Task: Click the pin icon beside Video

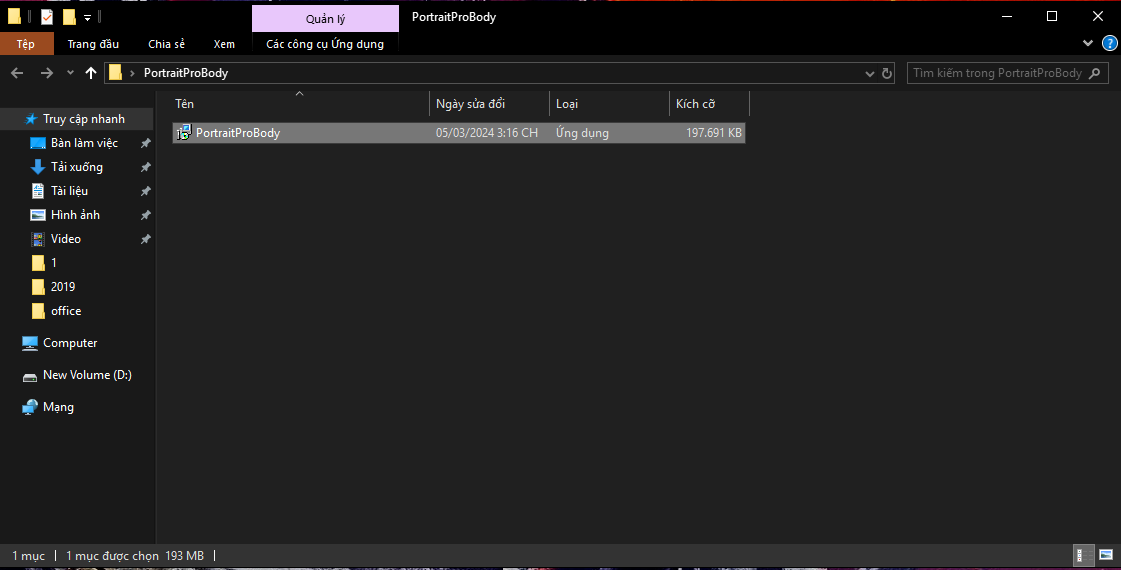Action: (145, 239)
